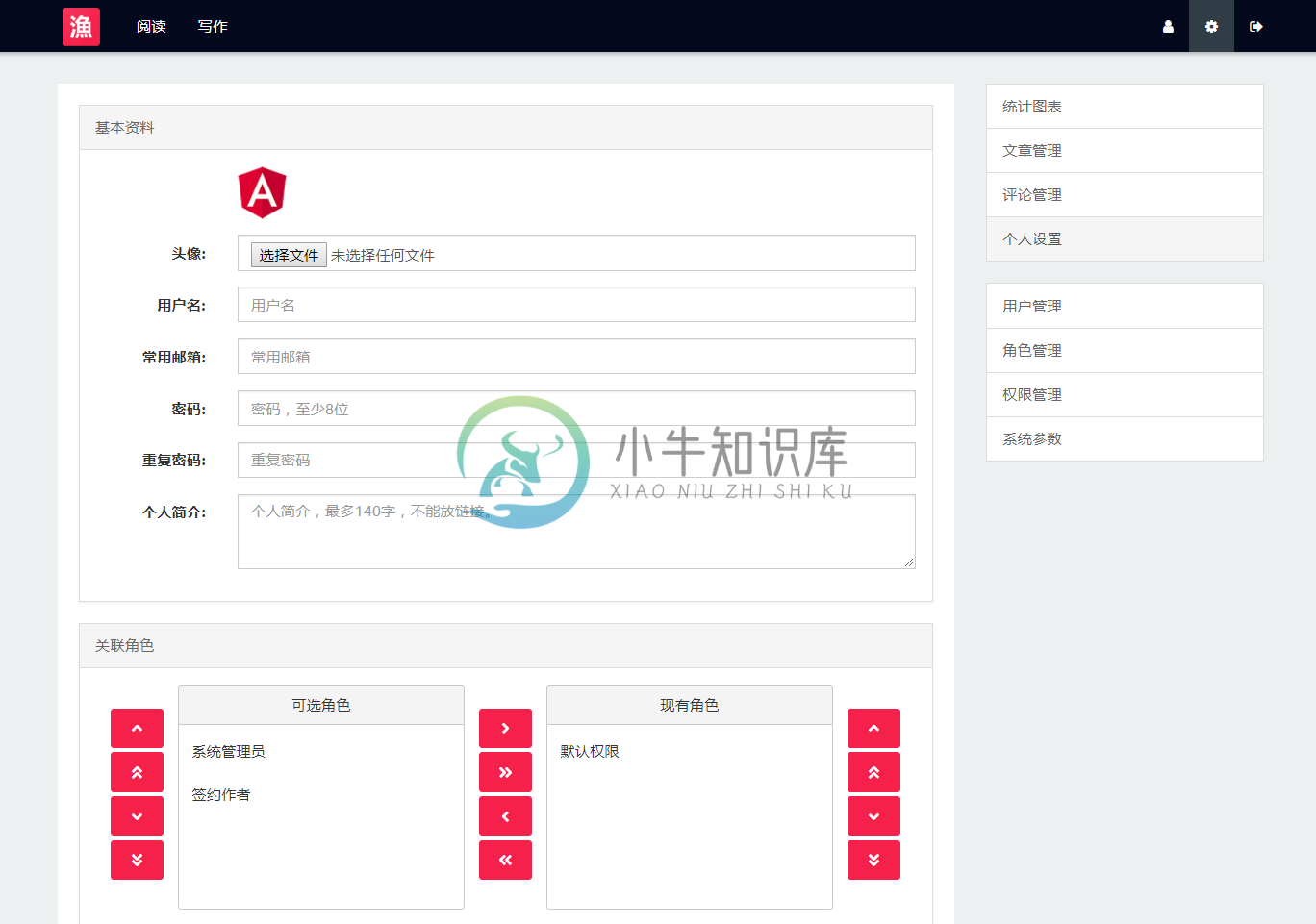Select 系统管理员 in available roles
The width and height of the screenshot is (1316, 924).
point(228,752)
